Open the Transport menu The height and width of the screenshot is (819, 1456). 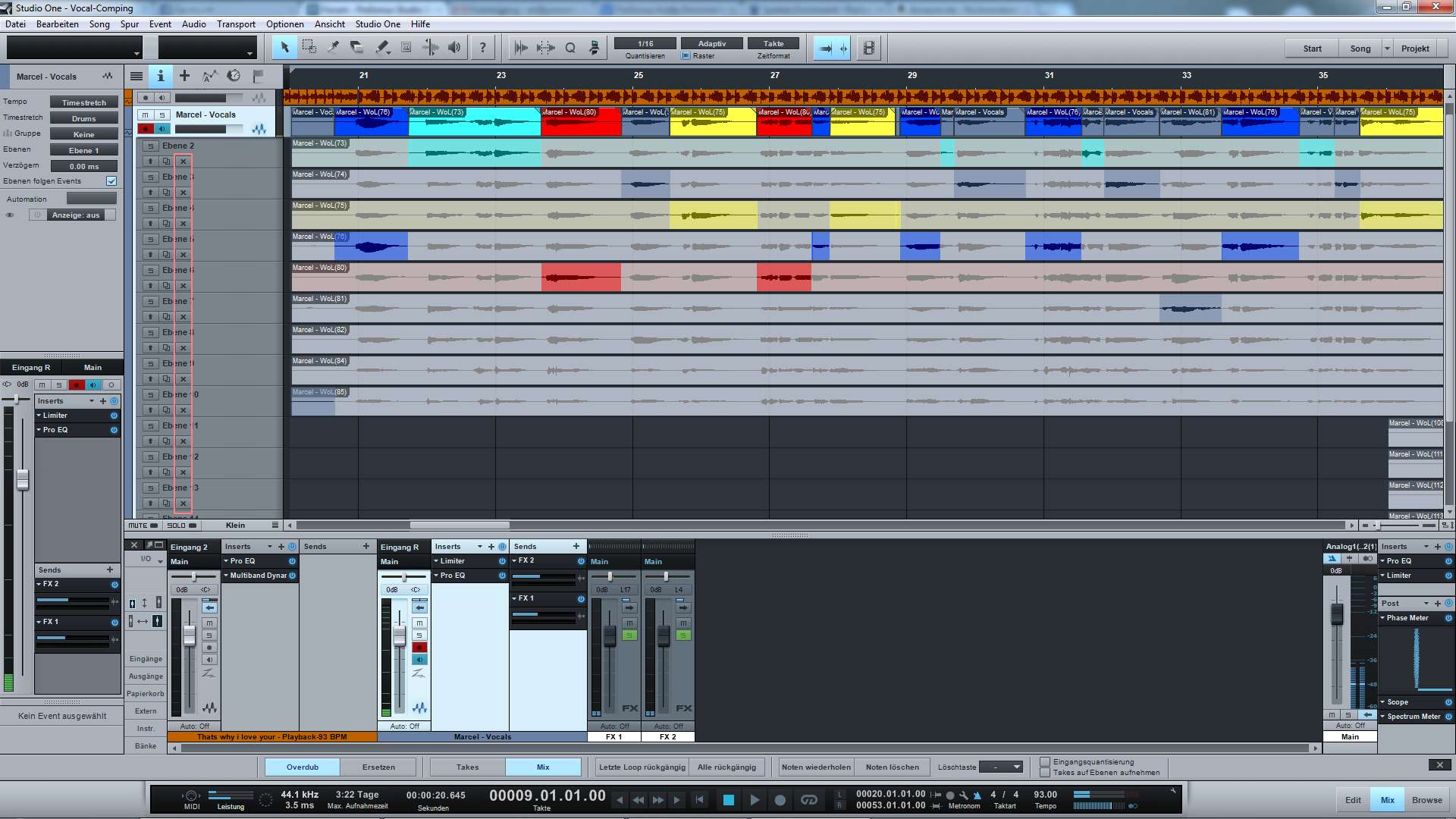click(x=236, y=24)
